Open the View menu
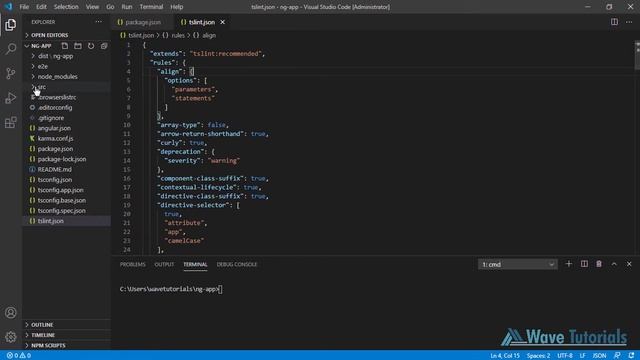640x360 pixels. (x=92, y=7)
